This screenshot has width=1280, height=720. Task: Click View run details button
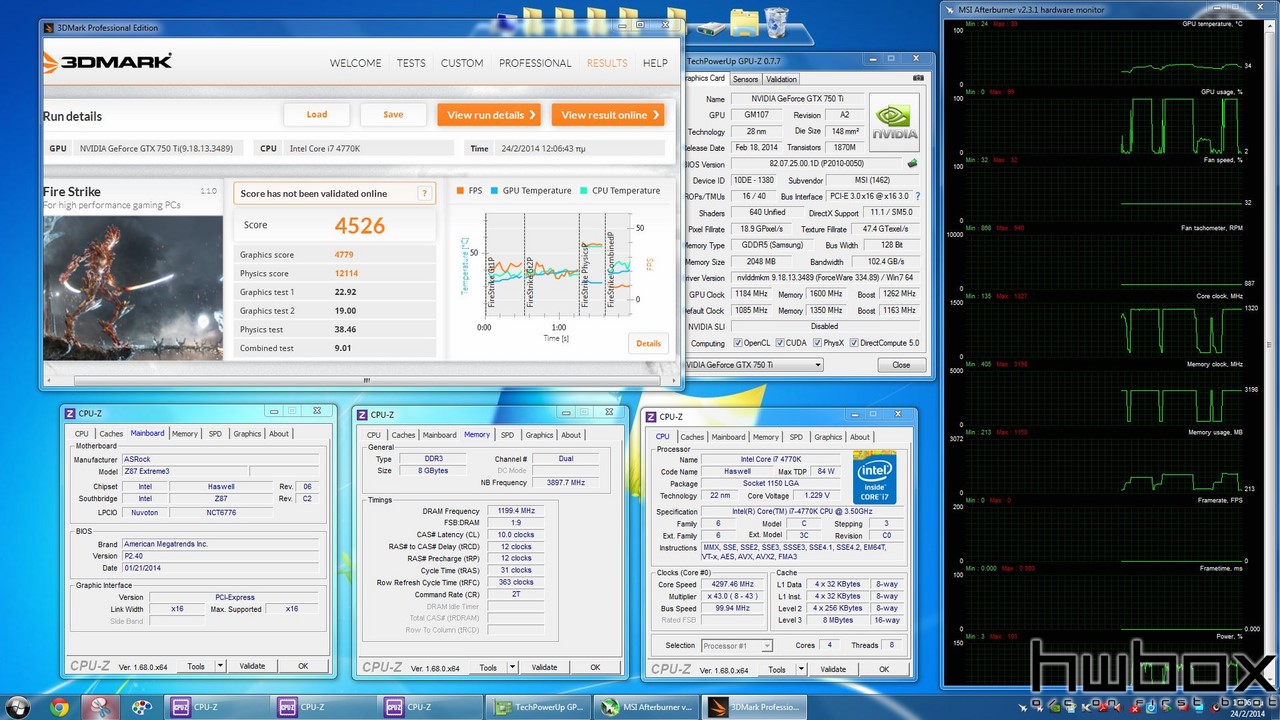tap(489, 115)
